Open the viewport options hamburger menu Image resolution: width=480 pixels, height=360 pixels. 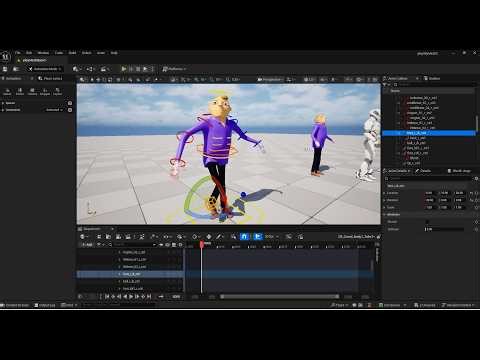[x=82, y=79]
